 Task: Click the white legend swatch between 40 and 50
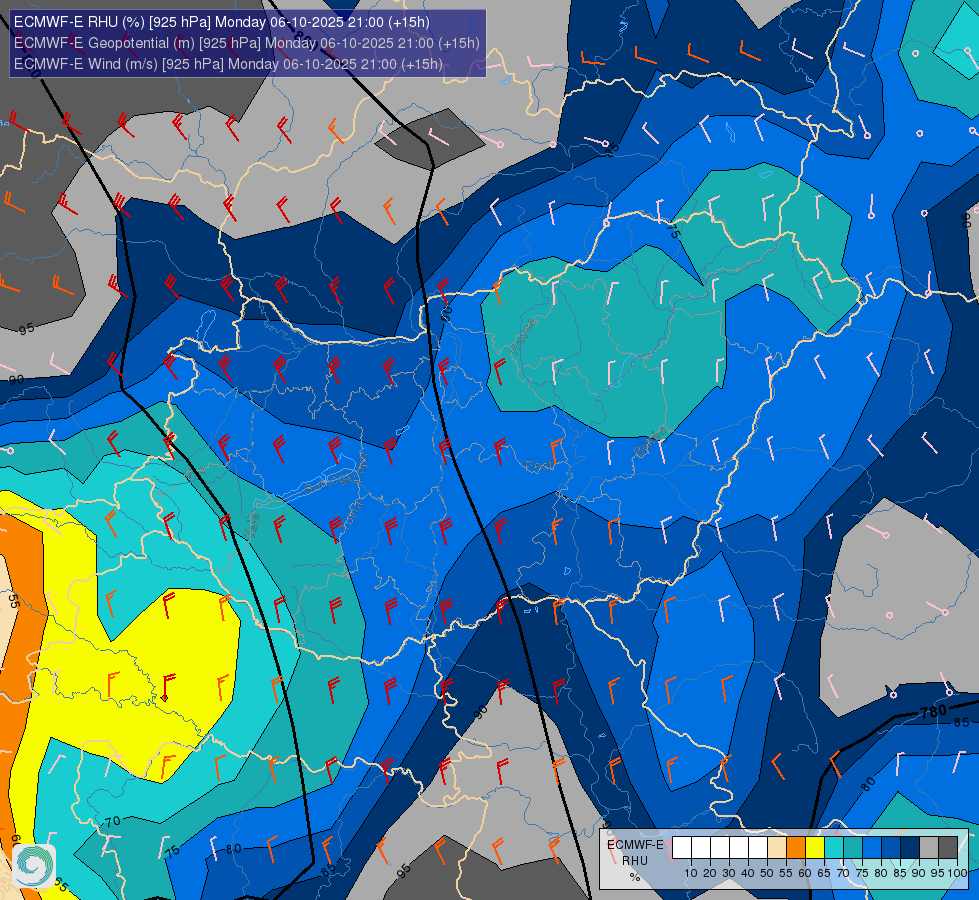pyautogui.click(x=758, y=848)
